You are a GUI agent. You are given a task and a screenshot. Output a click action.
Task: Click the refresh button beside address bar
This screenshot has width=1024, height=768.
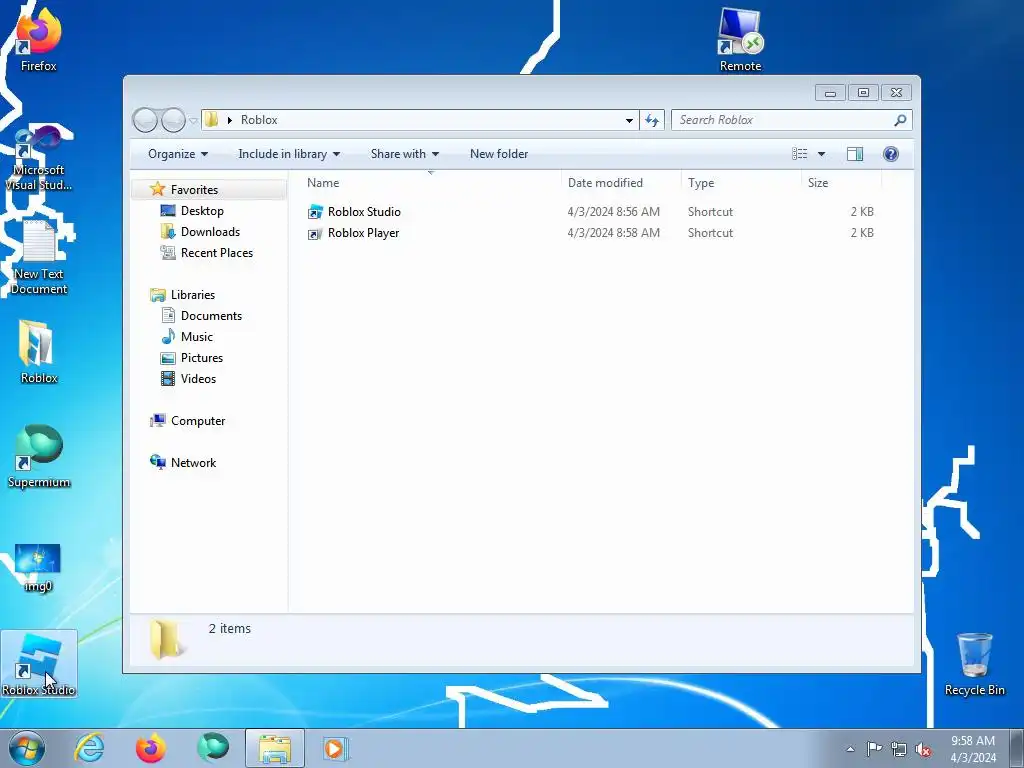coord(652,120)
